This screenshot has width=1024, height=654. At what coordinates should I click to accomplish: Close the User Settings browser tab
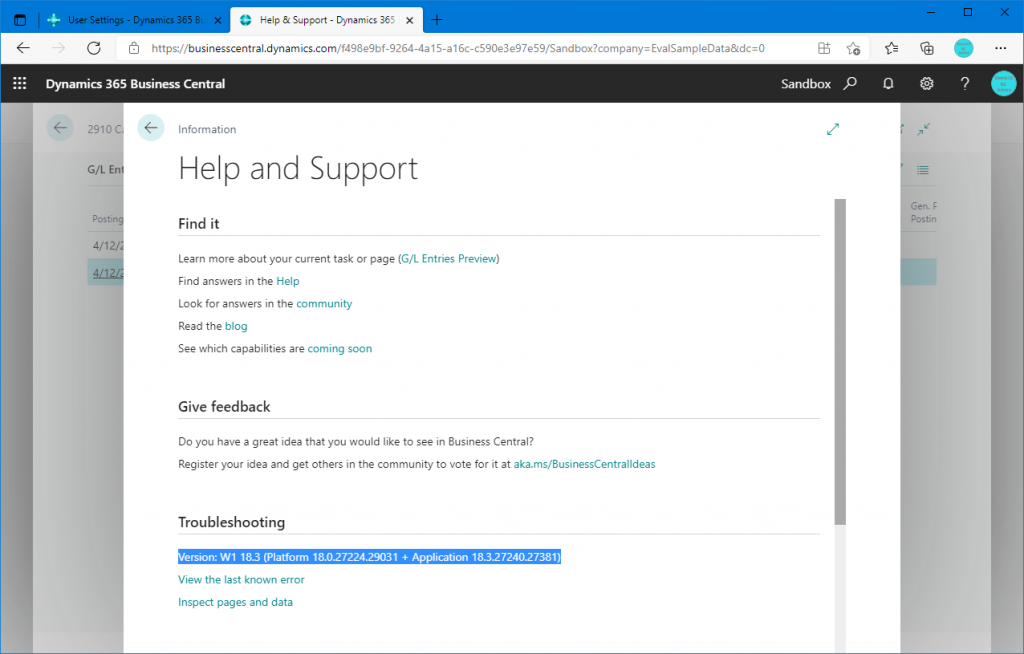pyautogui.click(x=218, y=20)
